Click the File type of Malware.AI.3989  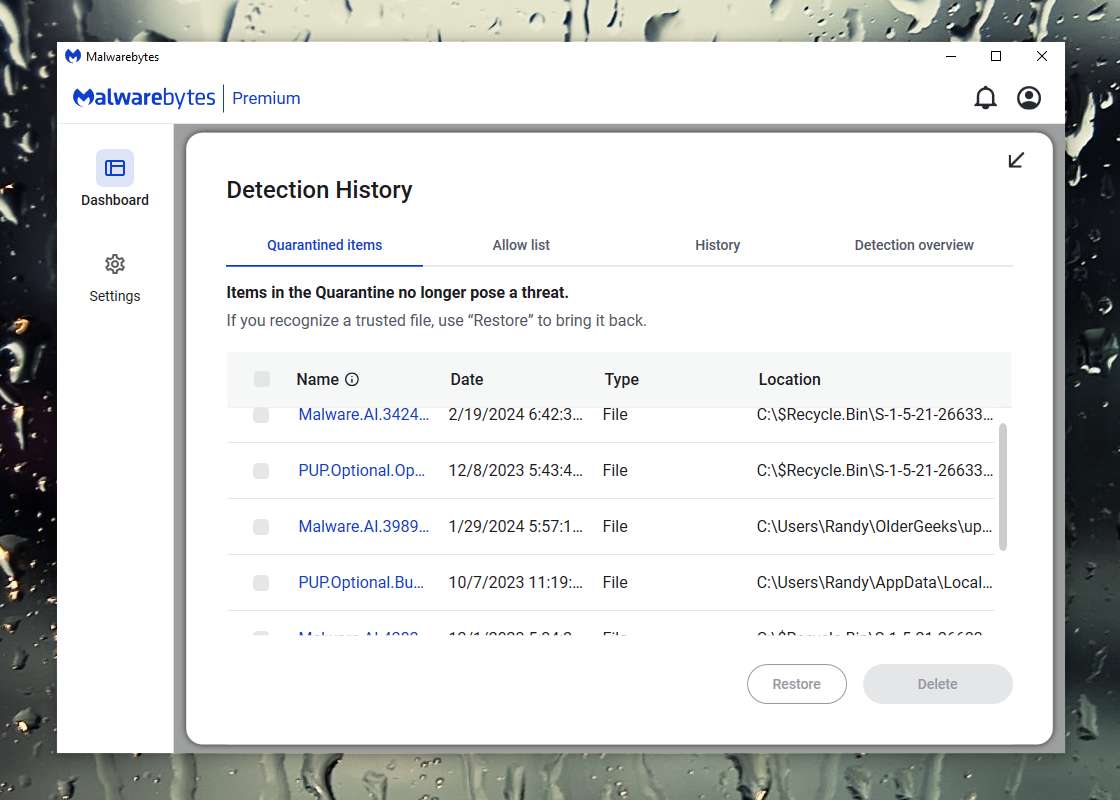(615, 526)
